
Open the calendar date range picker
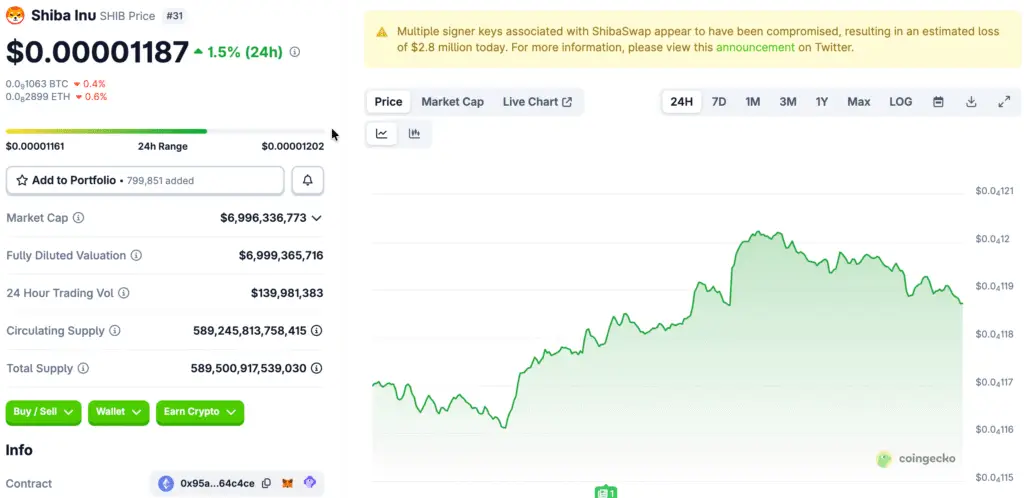[938, 102]
